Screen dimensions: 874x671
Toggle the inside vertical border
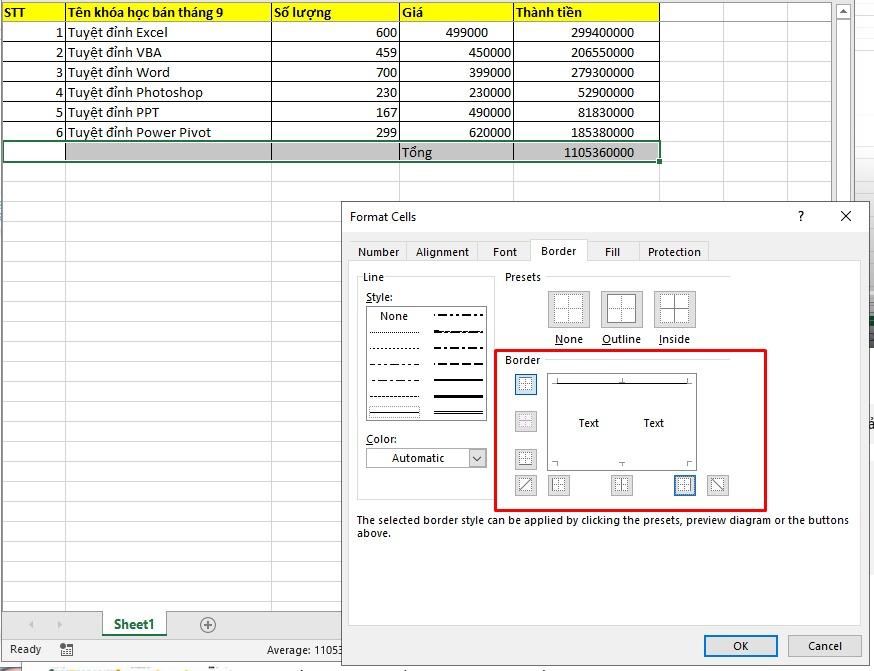pos(621,485)
